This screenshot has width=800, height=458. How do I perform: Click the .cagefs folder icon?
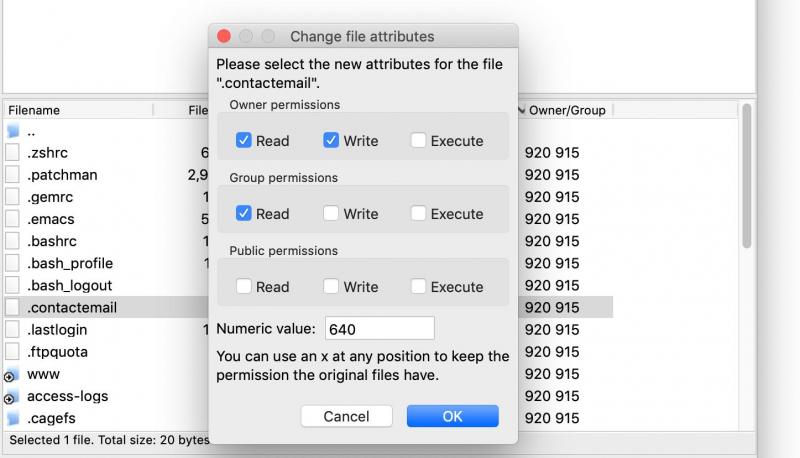click(x=12, y=418)
